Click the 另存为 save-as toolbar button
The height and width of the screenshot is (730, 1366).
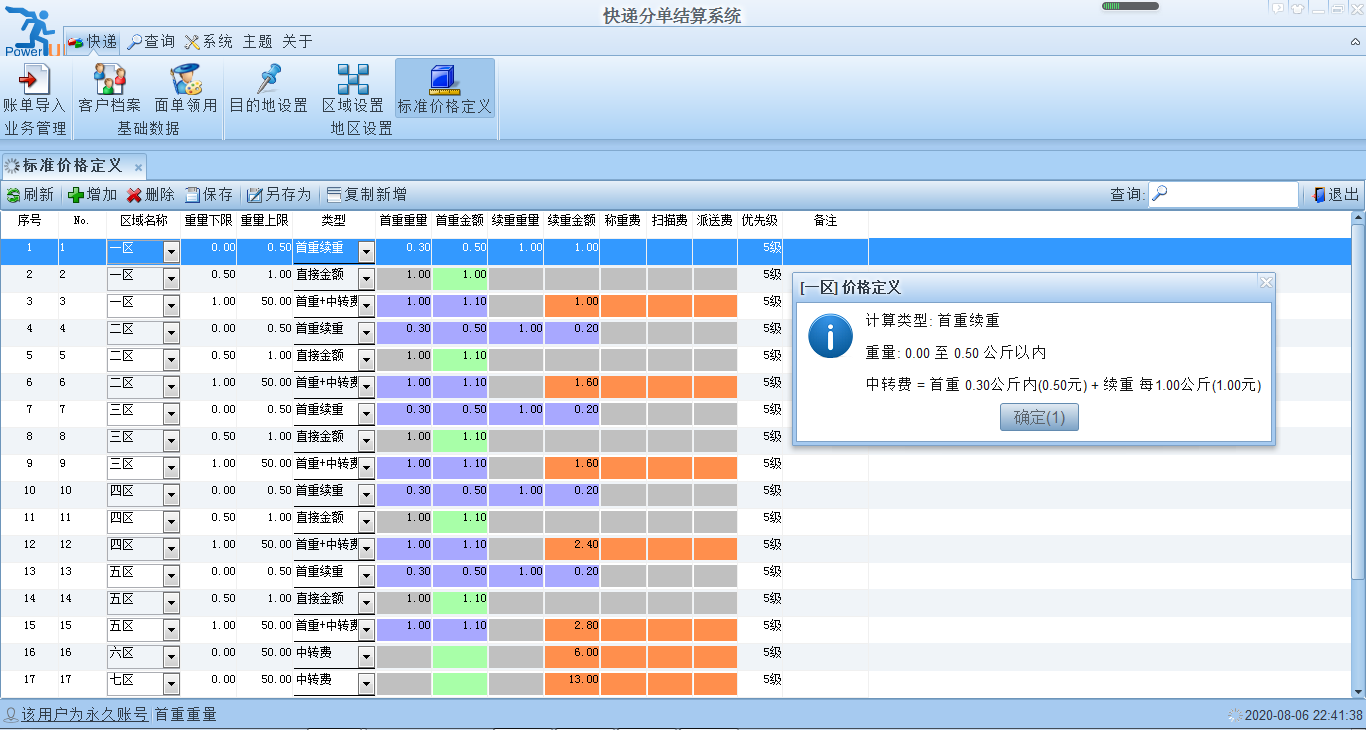point(279,195)
